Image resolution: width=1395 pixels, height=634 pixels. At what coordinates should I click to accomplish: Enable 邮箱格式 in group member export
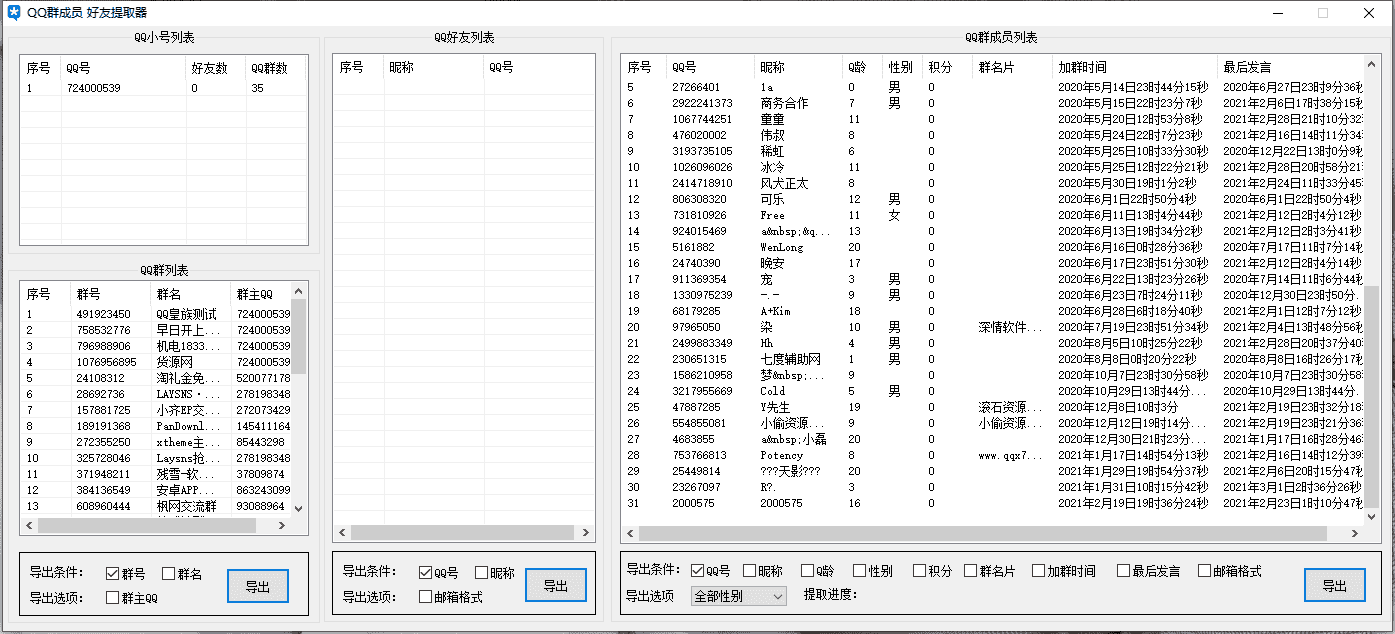pos(1205,571)
